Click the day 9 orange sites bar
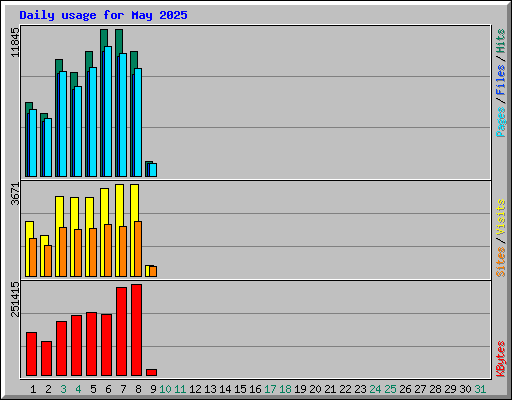 coord(153,271)
